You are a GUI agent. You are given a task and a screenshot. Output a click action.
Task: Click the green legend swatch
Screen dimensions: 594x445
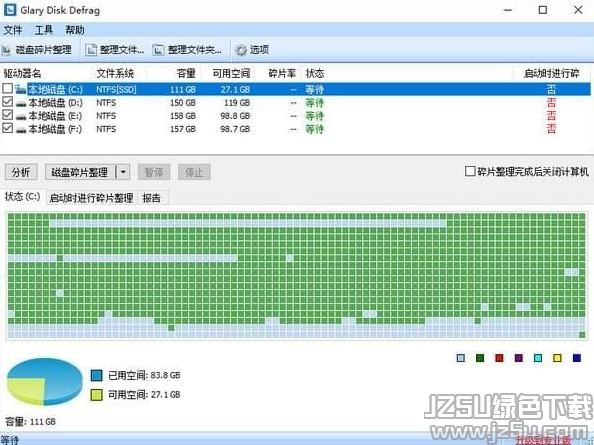480,358
